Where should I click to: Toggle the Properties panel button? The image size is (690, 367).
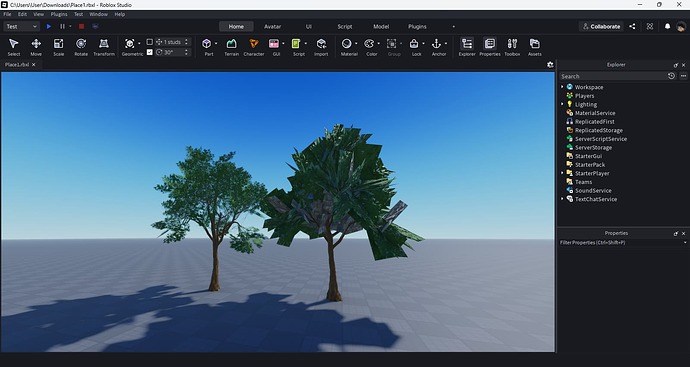[490, 47]
